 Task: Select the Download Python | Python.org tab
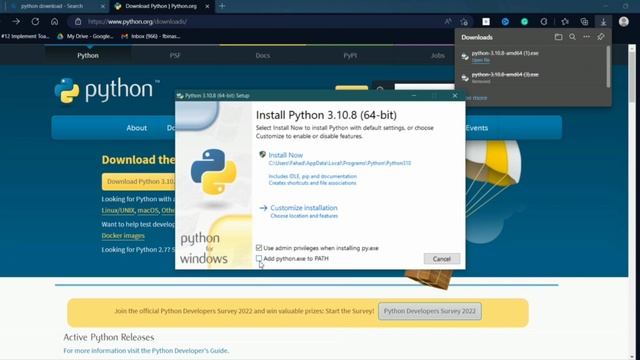pyautogui.click(x=161, y=6)
